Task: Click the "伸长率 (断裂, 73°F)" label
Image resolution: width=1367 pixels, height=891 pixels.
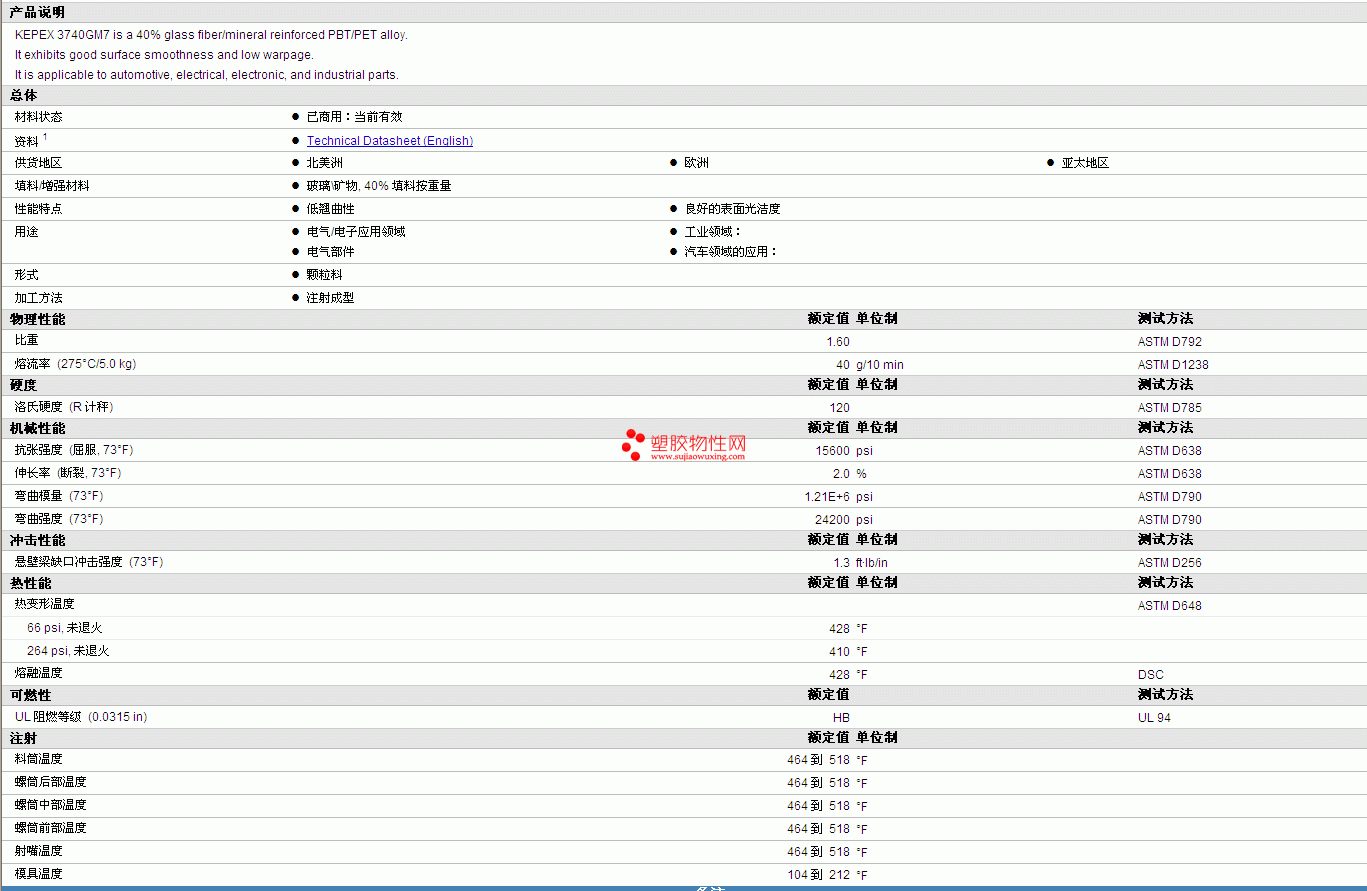Action: 68,473
